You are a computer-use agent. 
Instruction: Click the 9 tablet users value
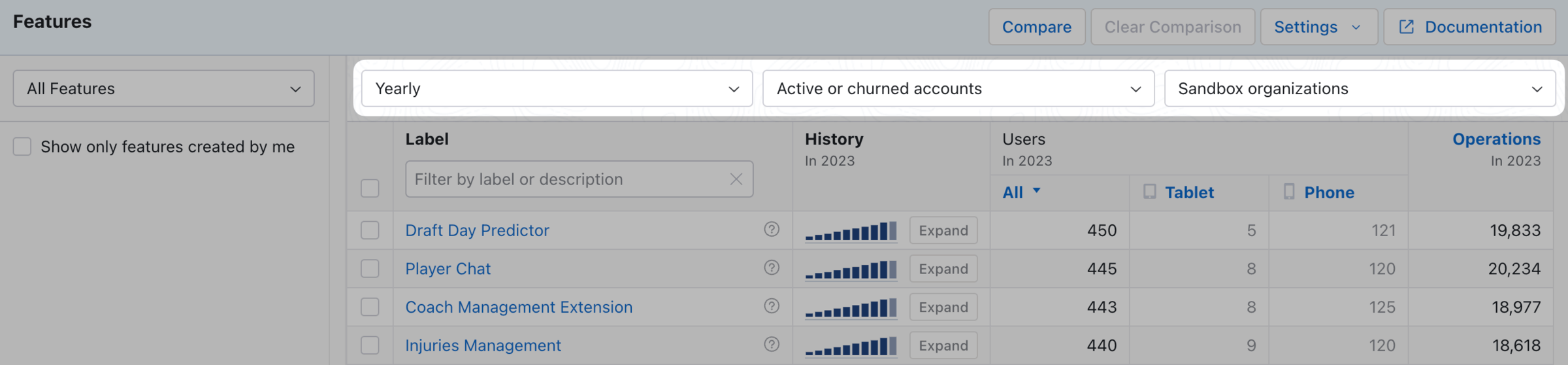click(x=1251, y=345)
